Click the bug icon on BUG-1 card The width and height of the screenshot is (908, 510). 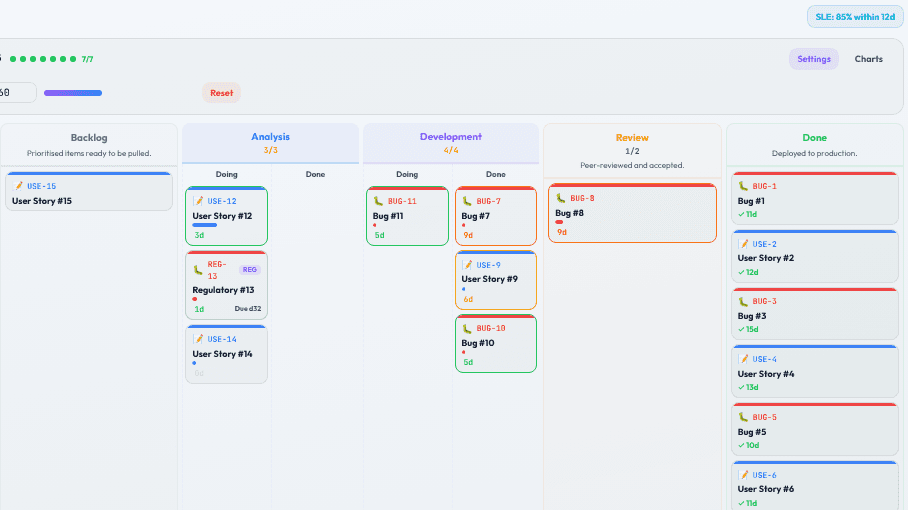(743, 186)
